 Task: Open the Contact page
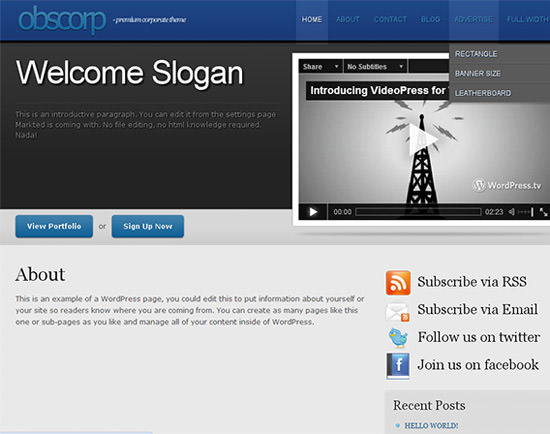click(x=390, y=20)
